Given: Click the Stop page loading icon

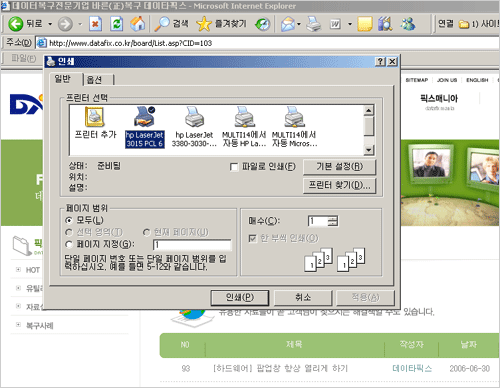Looking at the screenshot, I should coord(96,24).
